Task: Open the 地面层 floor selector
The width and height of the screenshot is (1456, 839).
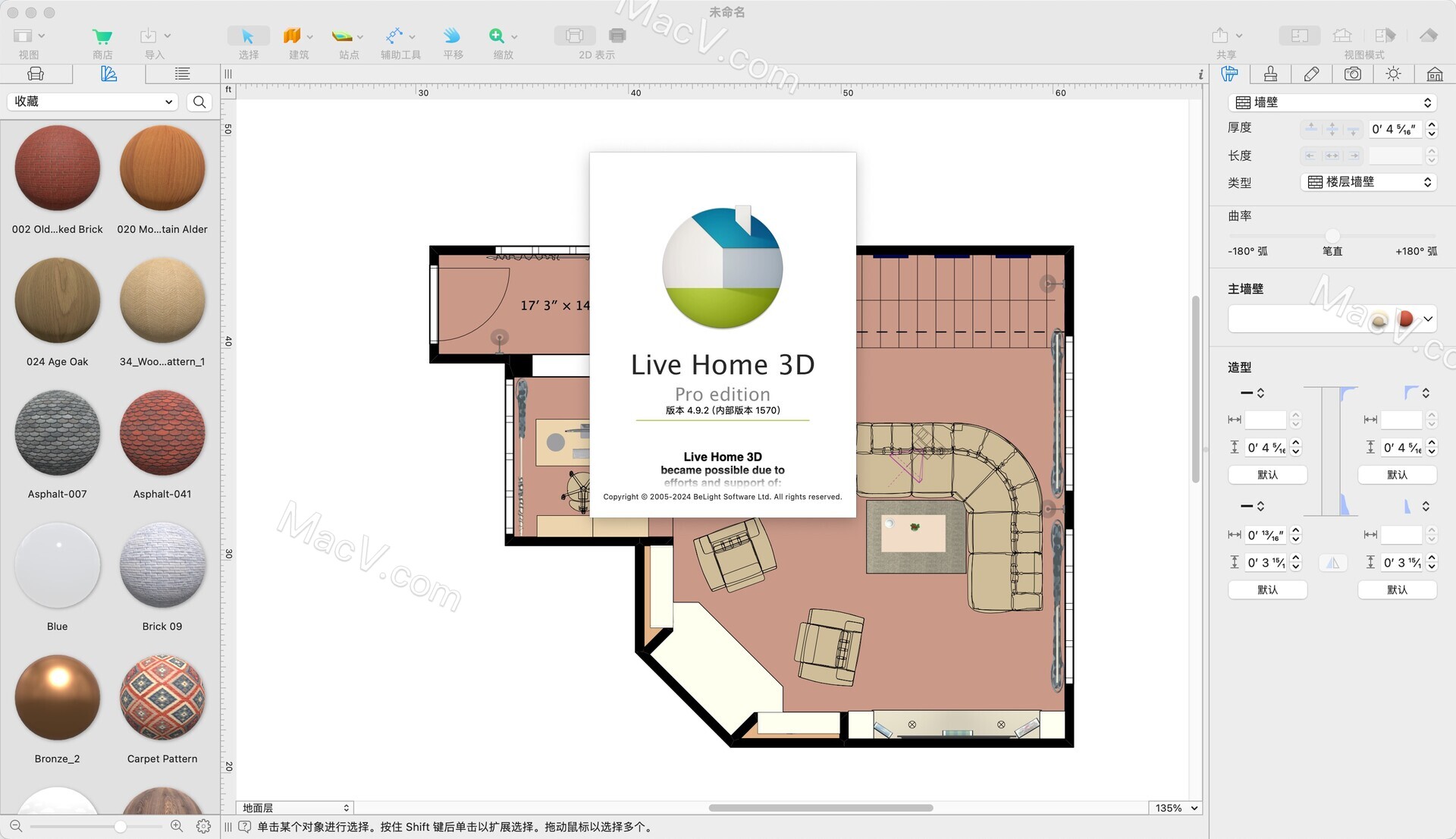Action: (295, 808)
